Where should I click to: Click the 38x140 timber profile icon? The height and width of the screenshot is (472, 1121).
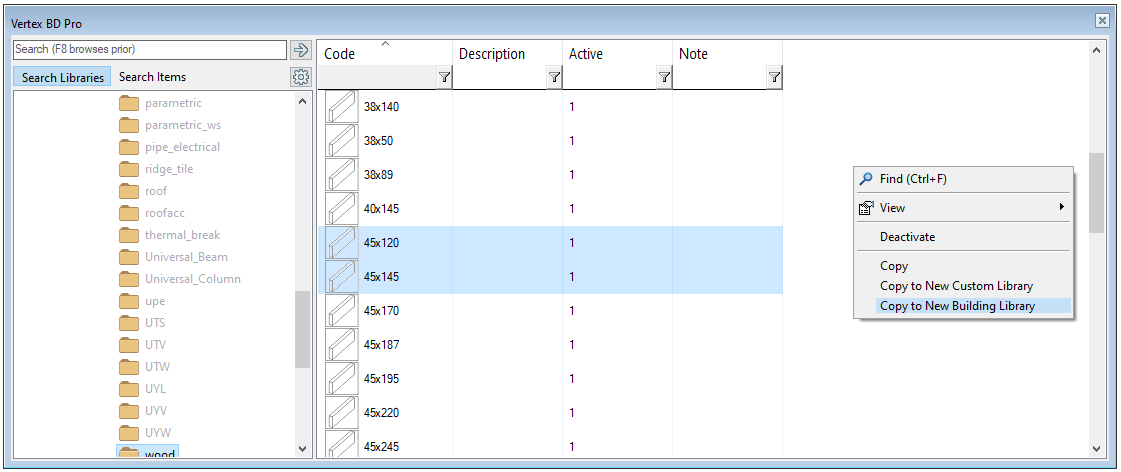[x=342, y=107]
